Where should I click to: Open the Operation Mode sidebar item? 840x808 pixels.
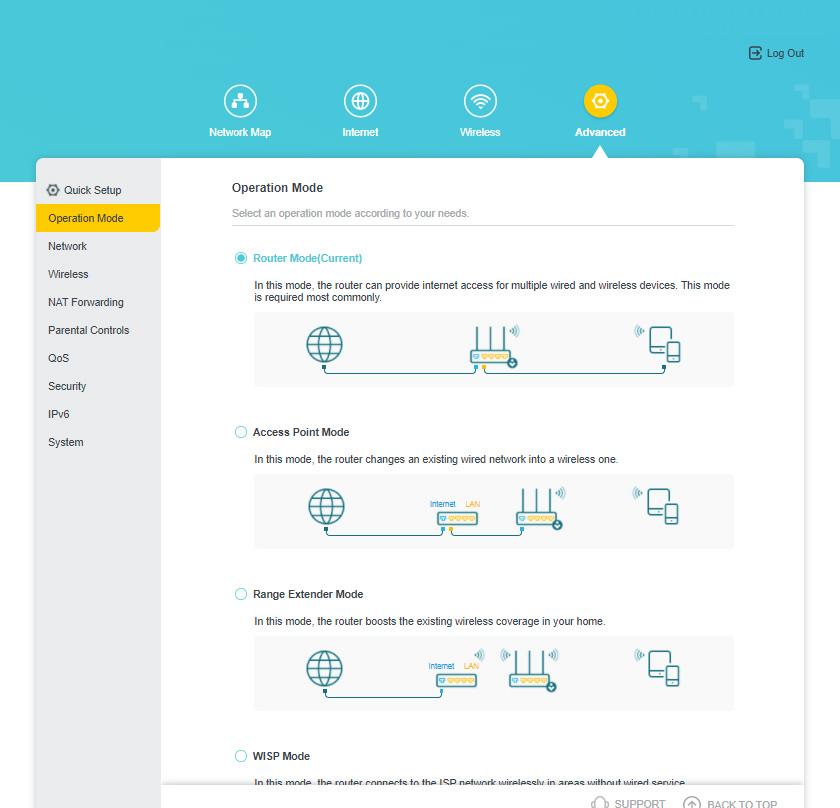(x=86, y=218)
